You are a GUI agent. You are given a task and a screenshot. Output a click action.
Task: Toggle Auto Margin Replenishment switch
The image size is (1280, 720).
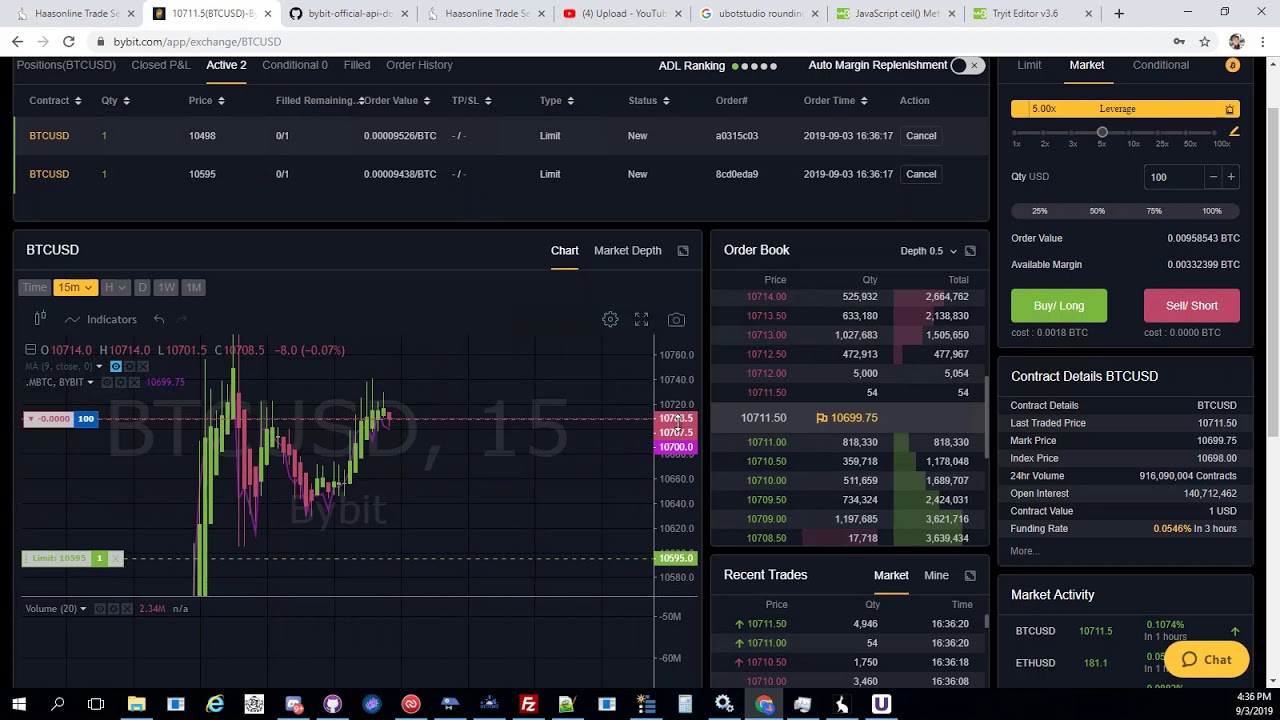[966, 65]
